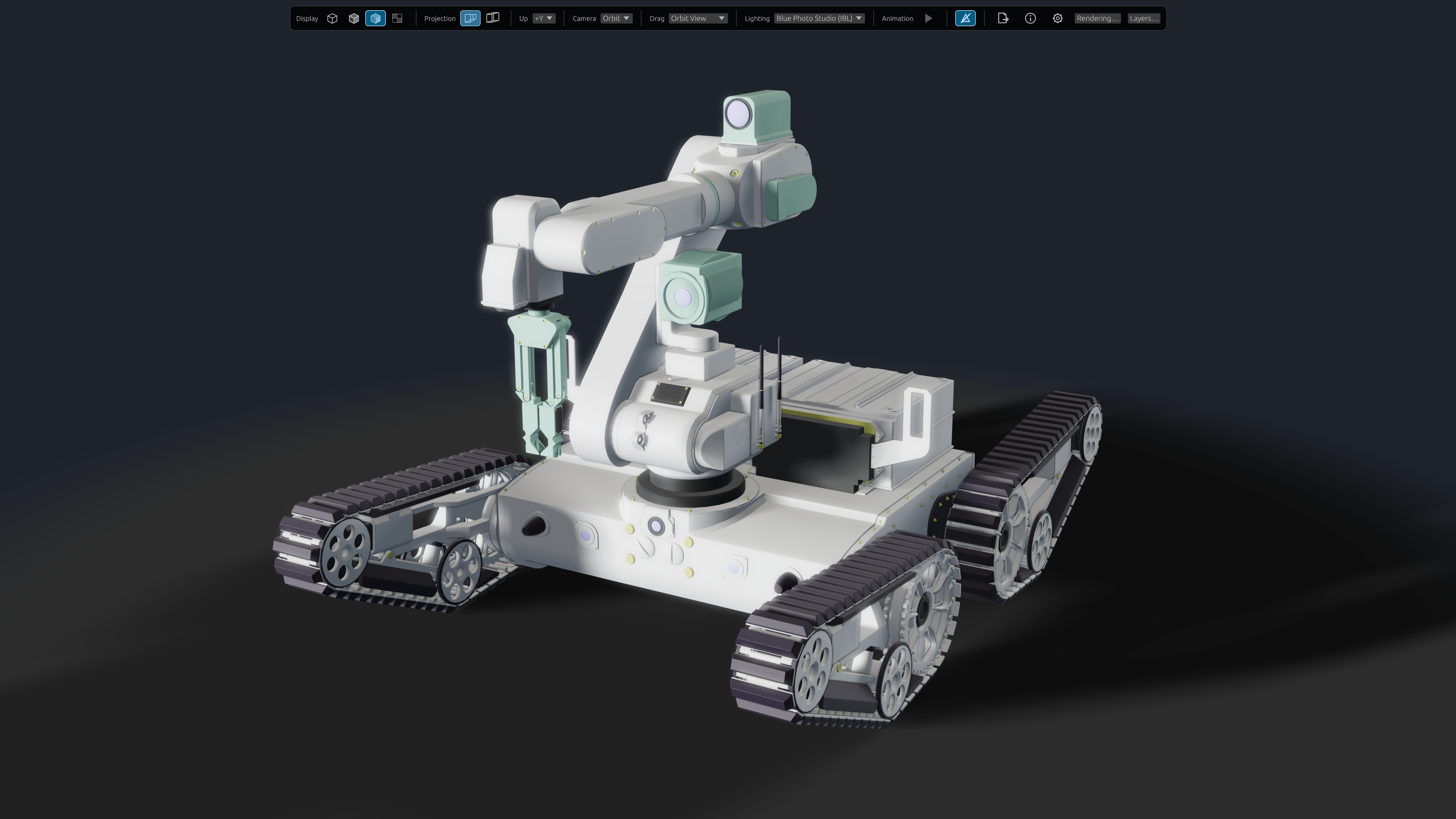Open the Lighting Blue Photo Studio dropdown
Image resolution: width=1456 pixels, height=819 pixels.
[819, 18]
